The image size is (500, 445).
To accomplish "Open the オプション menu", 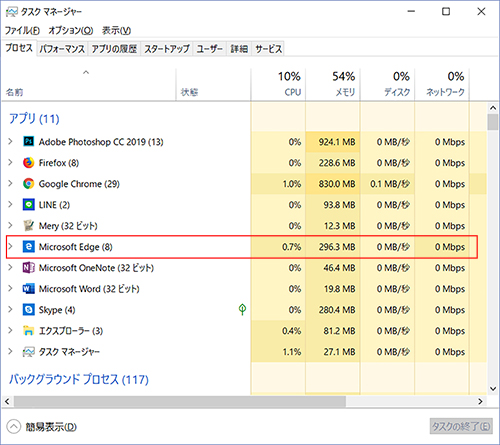I will tap(71, 30).
